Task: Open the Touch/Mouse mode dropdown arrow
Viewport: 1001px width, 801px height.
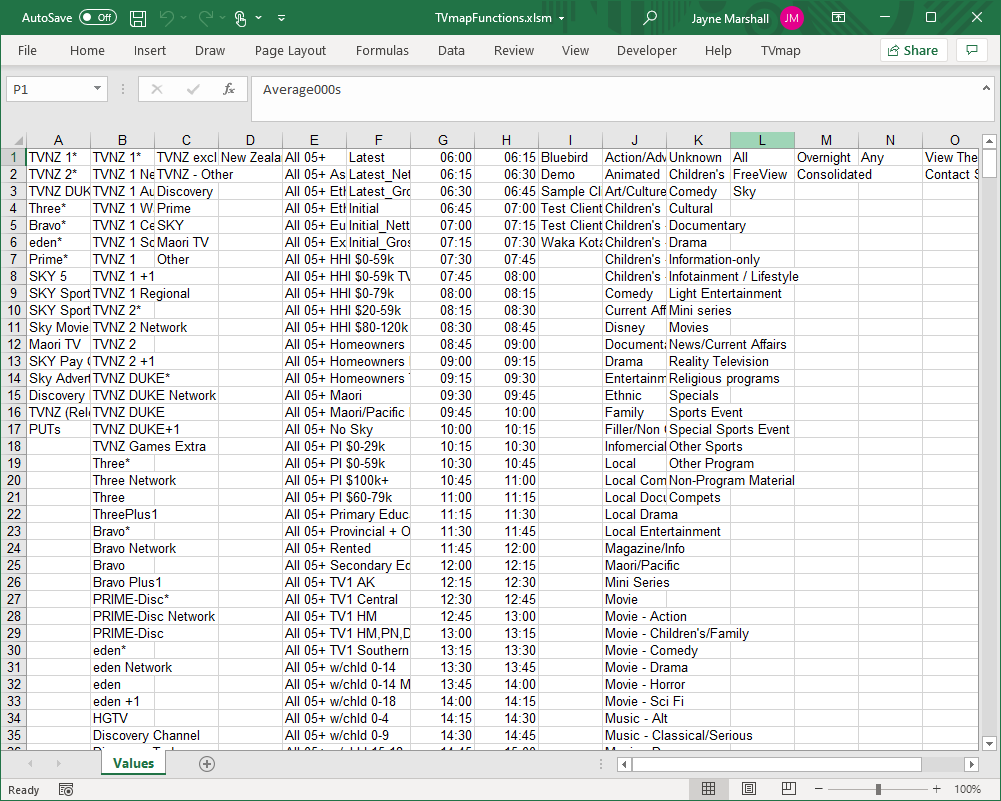Action: click(259, 18)
